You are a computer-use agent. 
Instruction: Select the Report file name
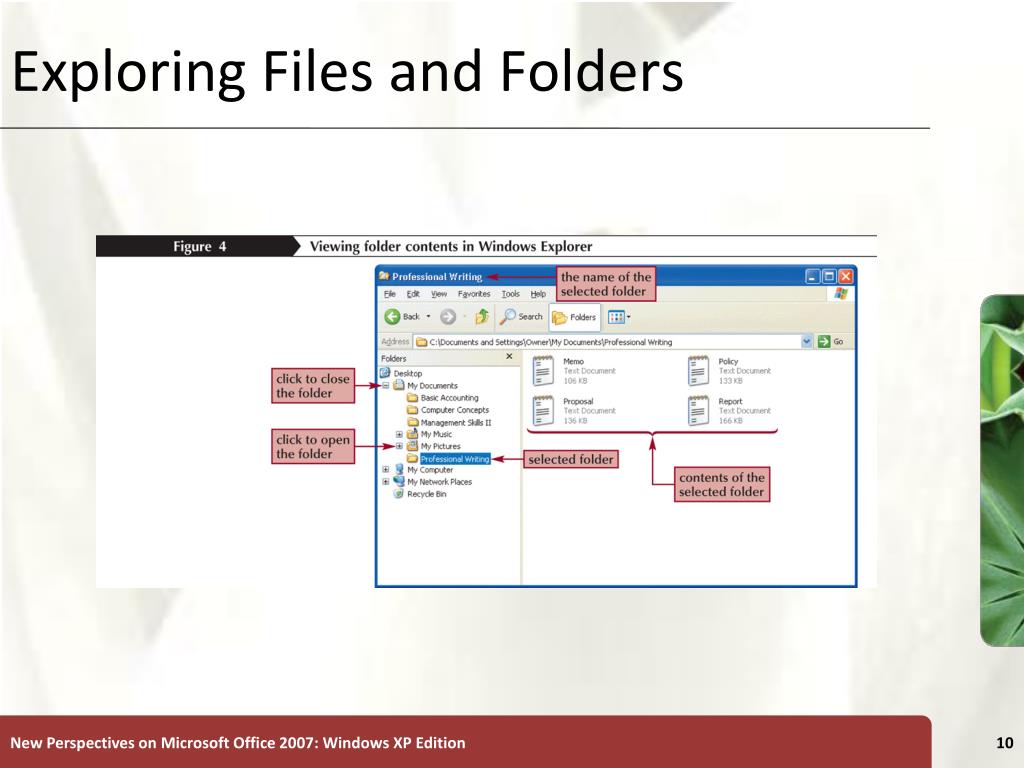730,402
